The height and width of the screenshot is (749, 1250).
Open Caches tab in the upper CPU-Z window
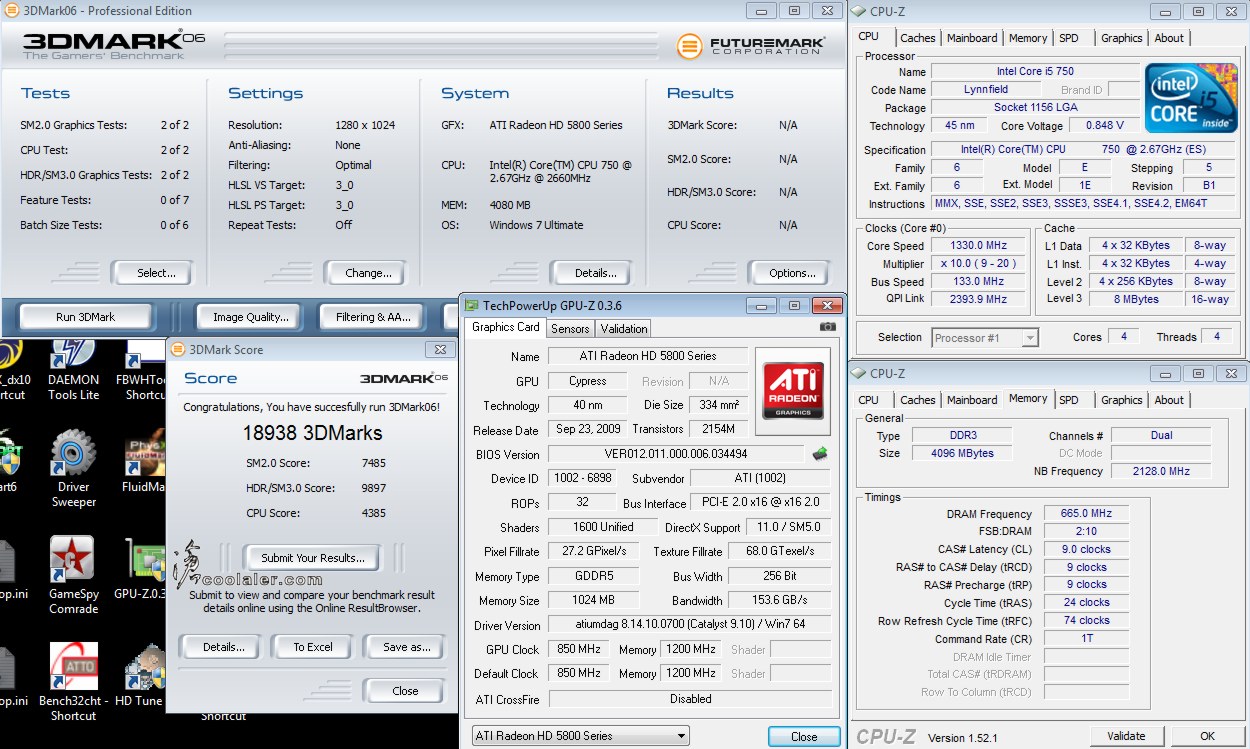(917, 38)
